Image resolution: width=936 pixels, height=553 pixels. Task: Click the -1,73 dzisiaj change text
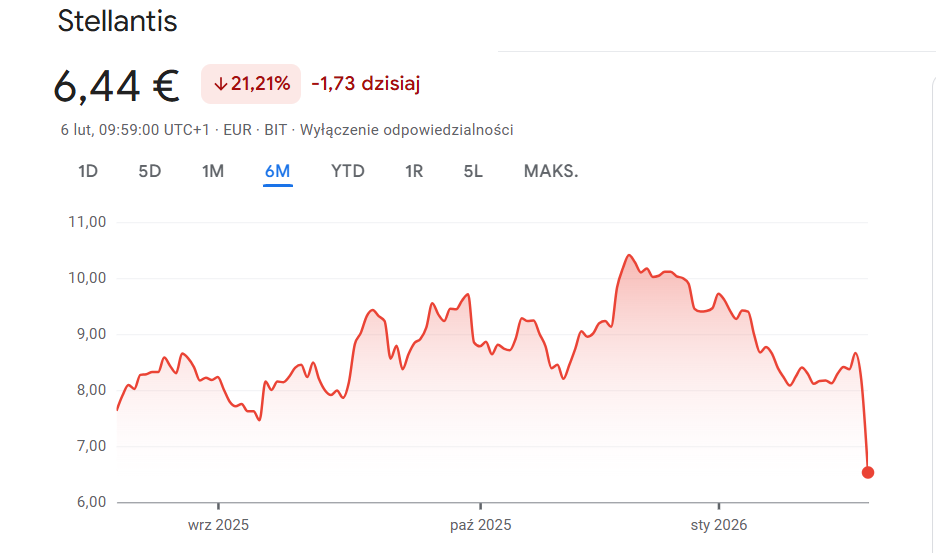point(366,84)
